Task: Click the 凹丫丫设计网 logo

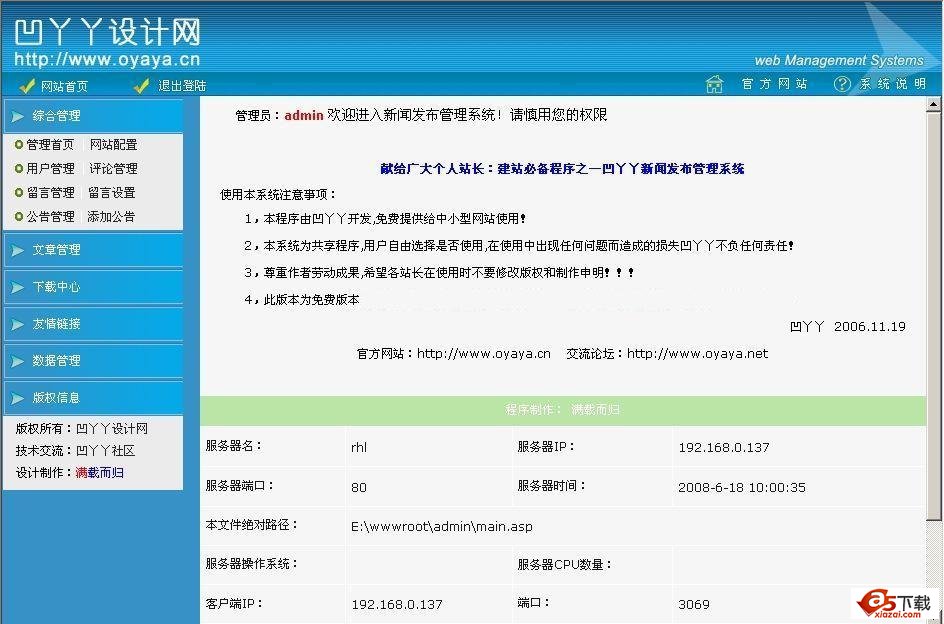Action: (x=107, y=32)
